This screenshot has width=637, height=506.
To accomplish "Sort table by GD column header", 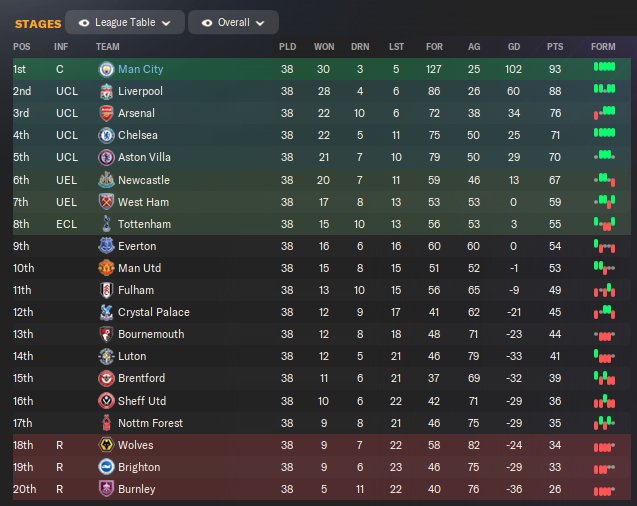I will [512, 47].
